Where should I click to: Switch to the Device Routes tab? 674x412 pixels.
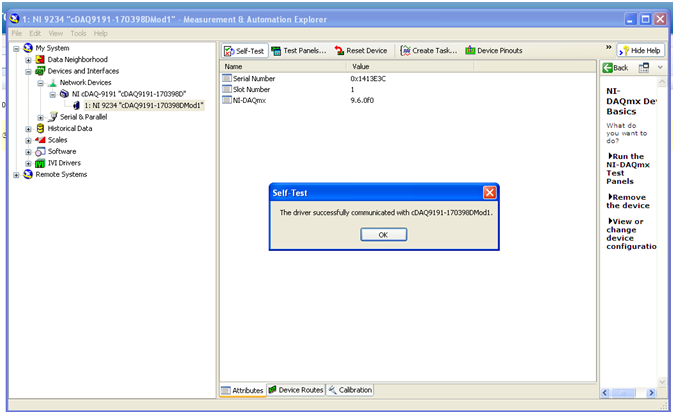point(296,390)
